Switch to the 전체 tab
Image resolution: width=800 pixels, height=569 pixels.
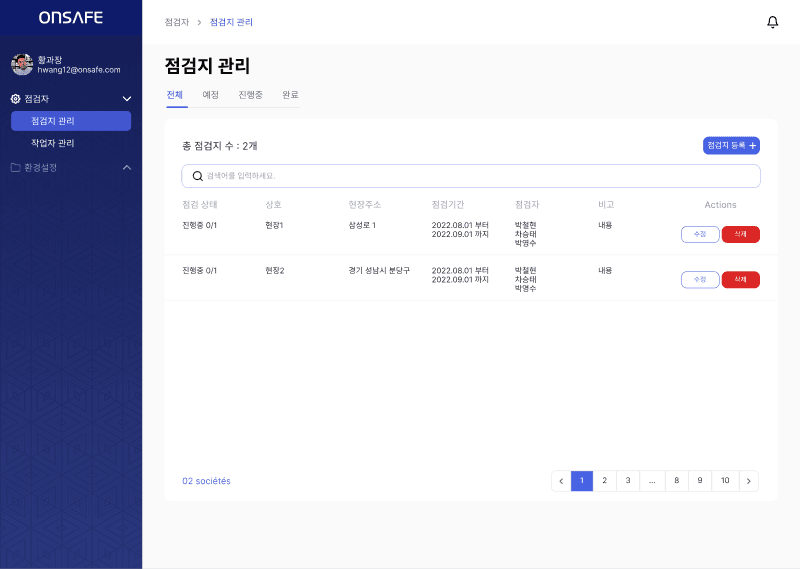[174, 95]
